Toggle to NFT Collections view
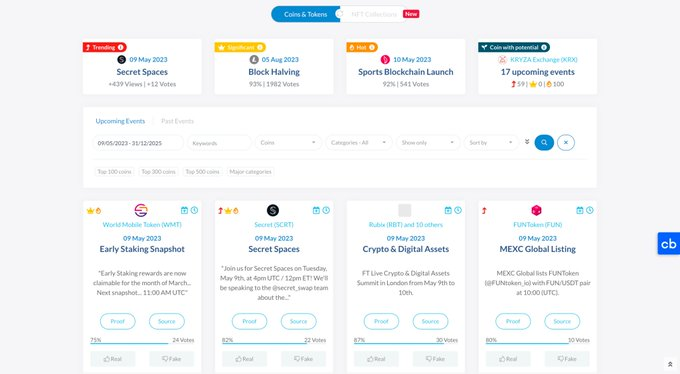This screenshot has height=374, width=680. (373, 14)
